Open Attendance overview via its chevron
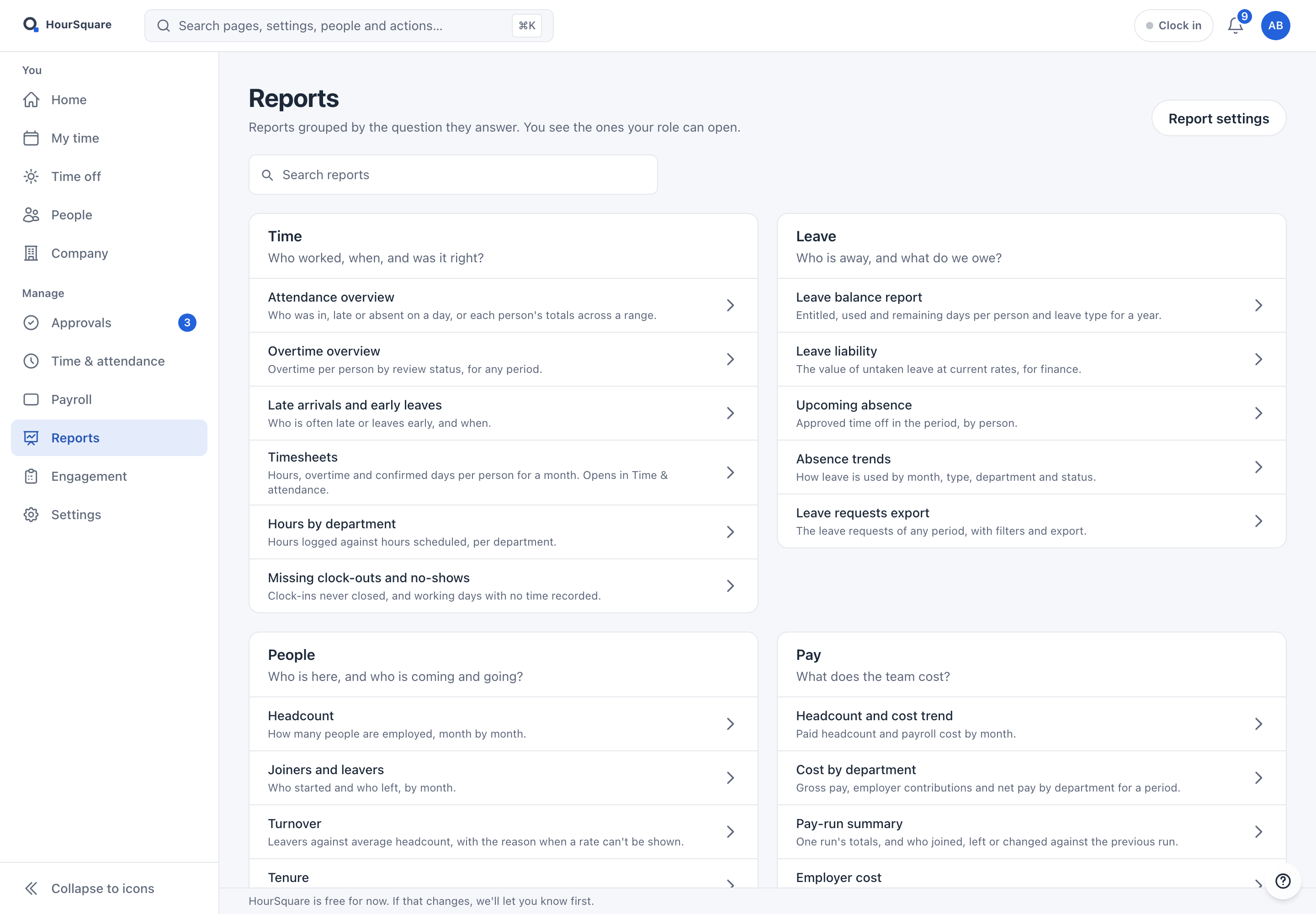Image resolution: width=1316 pixels, height=914 pixels. pos(730,305)
